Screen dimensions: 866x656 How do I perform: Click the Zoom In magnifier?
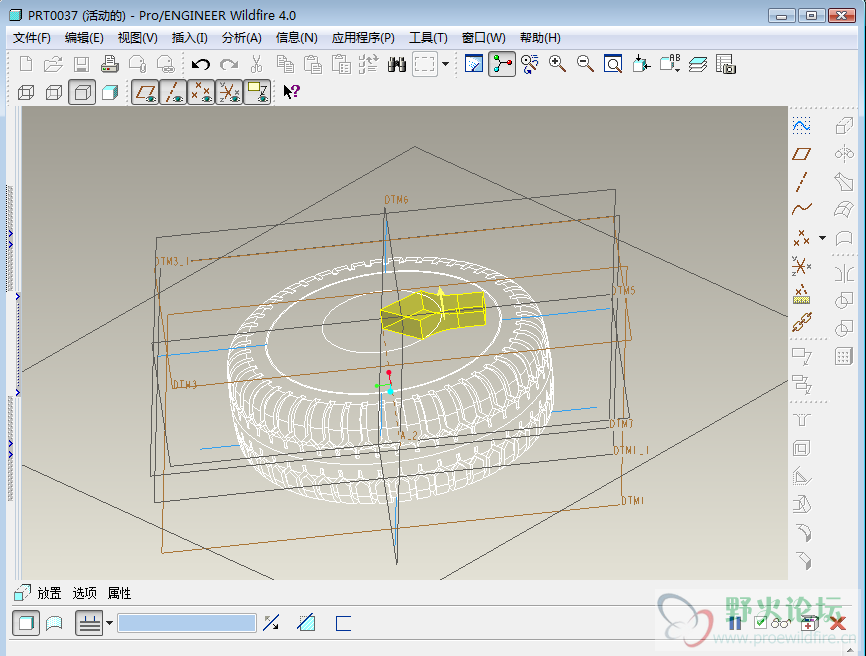pyautogui.click(x=557, y=64)
